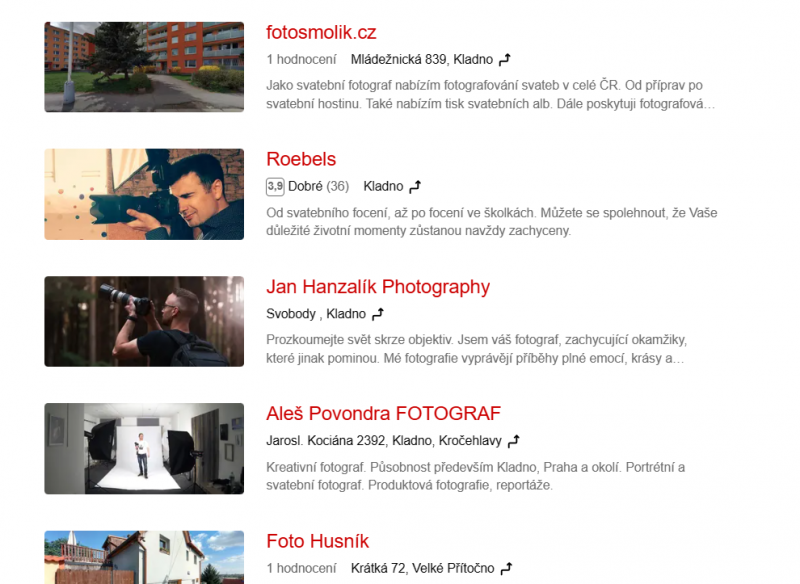Click the Dobré (36) rating text for Roebels
The width and height of the screenshot is (800, 584).
click(318, 187)
